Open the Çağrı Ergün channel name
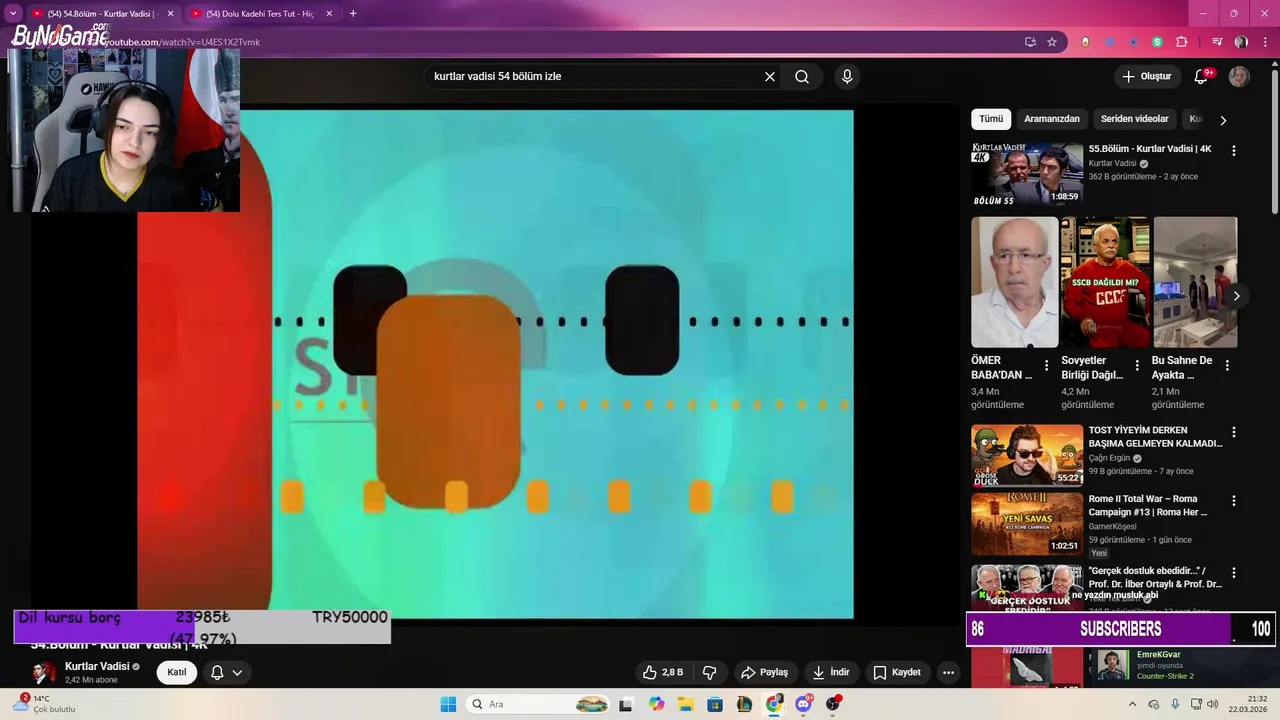 point(1109,458)
